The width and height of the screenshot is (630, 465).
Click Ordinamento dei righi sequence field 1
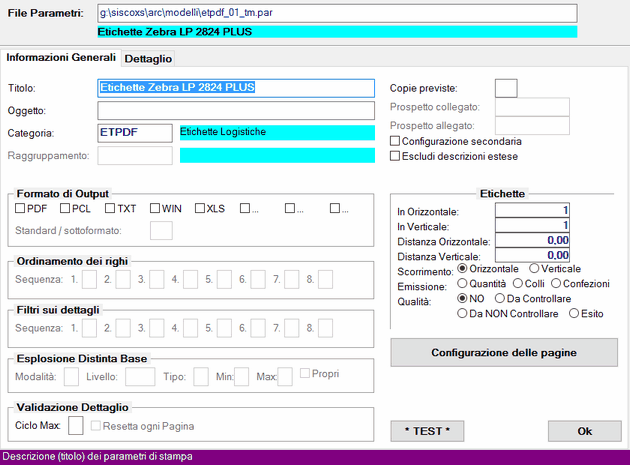pyautogui.click(x=89, y=279)
